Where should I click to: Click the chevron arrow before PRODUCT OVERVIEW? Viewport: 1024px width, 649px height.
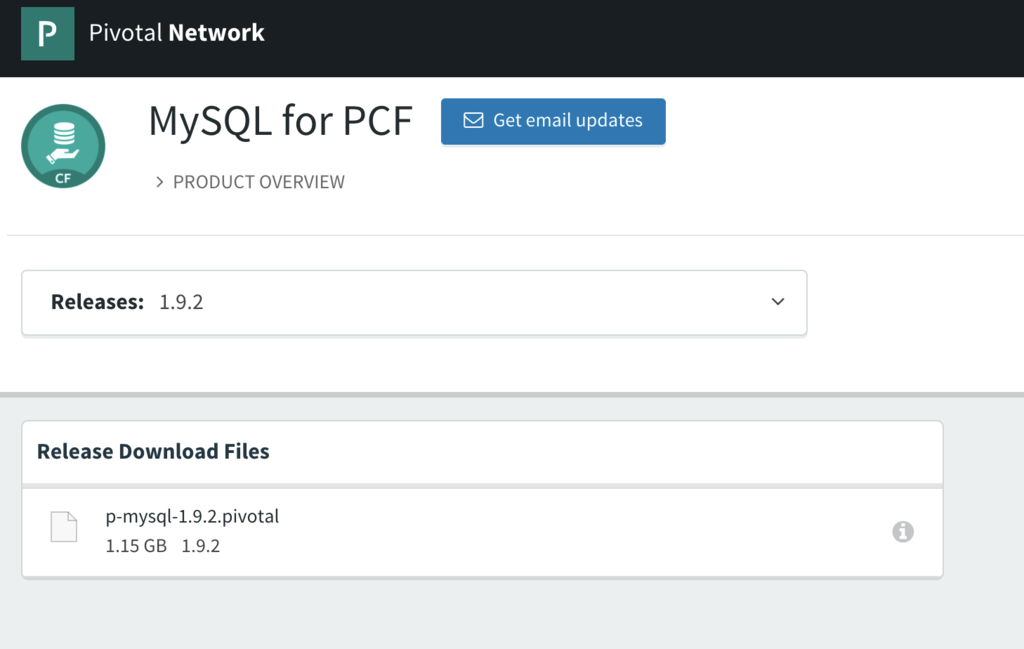click(159, 182)
